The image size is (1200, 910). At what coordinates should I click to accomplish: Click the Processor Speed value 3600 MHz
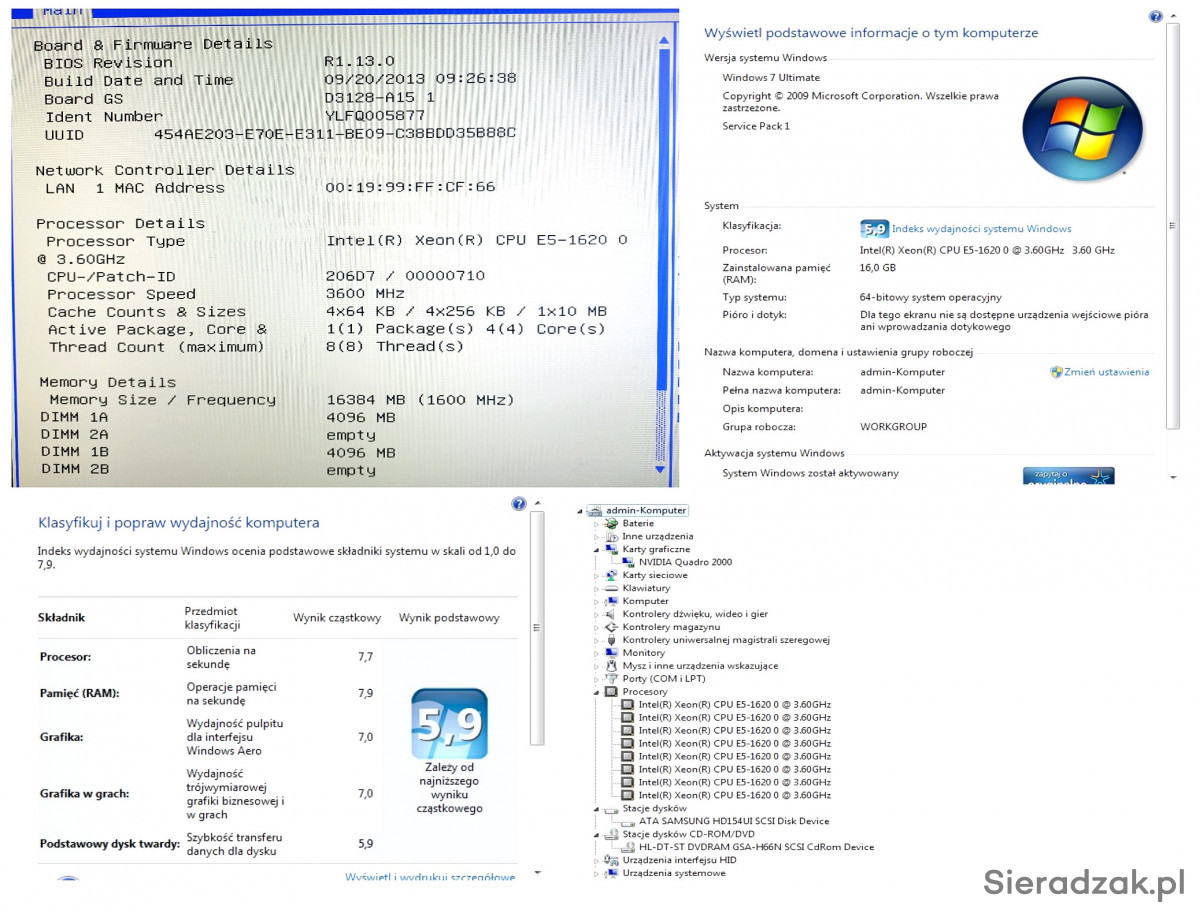click(x=365, y=294)
